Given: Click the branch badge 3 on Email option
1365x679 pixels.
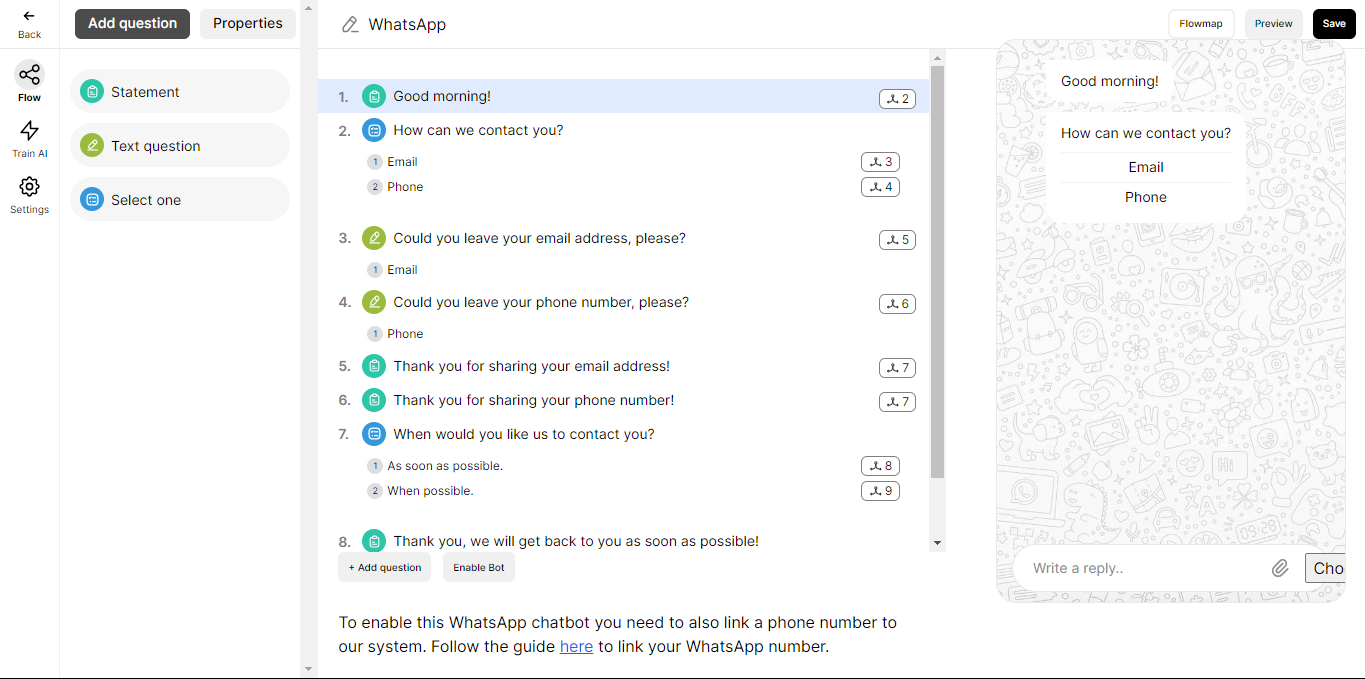Looking at the screenshot, I should click(880, 162).
